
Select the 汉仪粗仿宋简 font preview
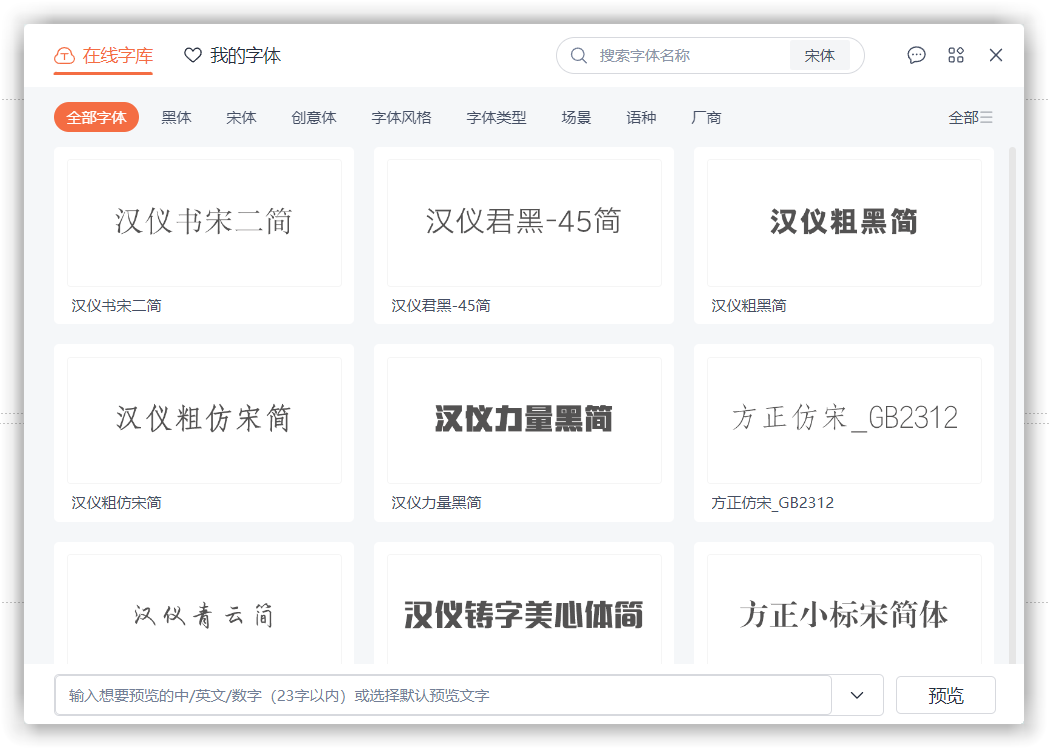[204, 420]
